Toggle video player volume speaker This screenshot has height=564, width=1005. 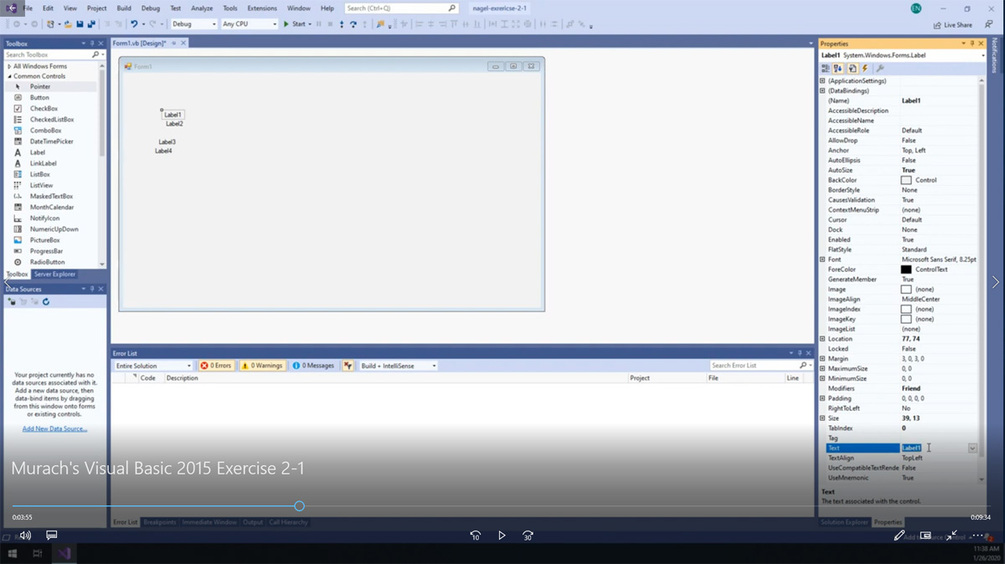(x=25, y=535)
